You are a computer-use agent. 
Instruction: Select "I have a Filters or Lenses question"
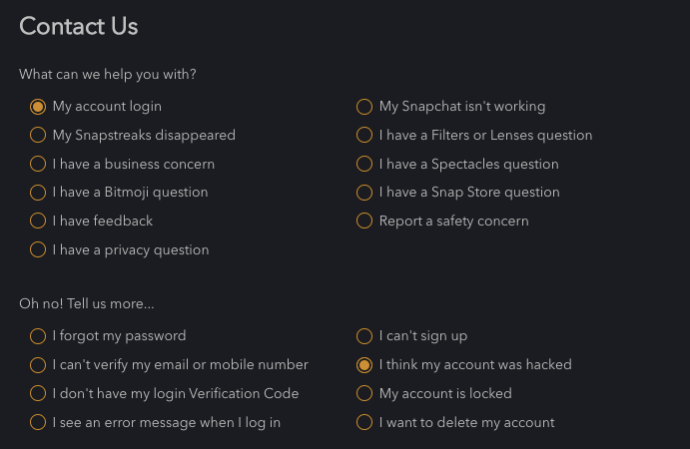(x=365, y=135)
